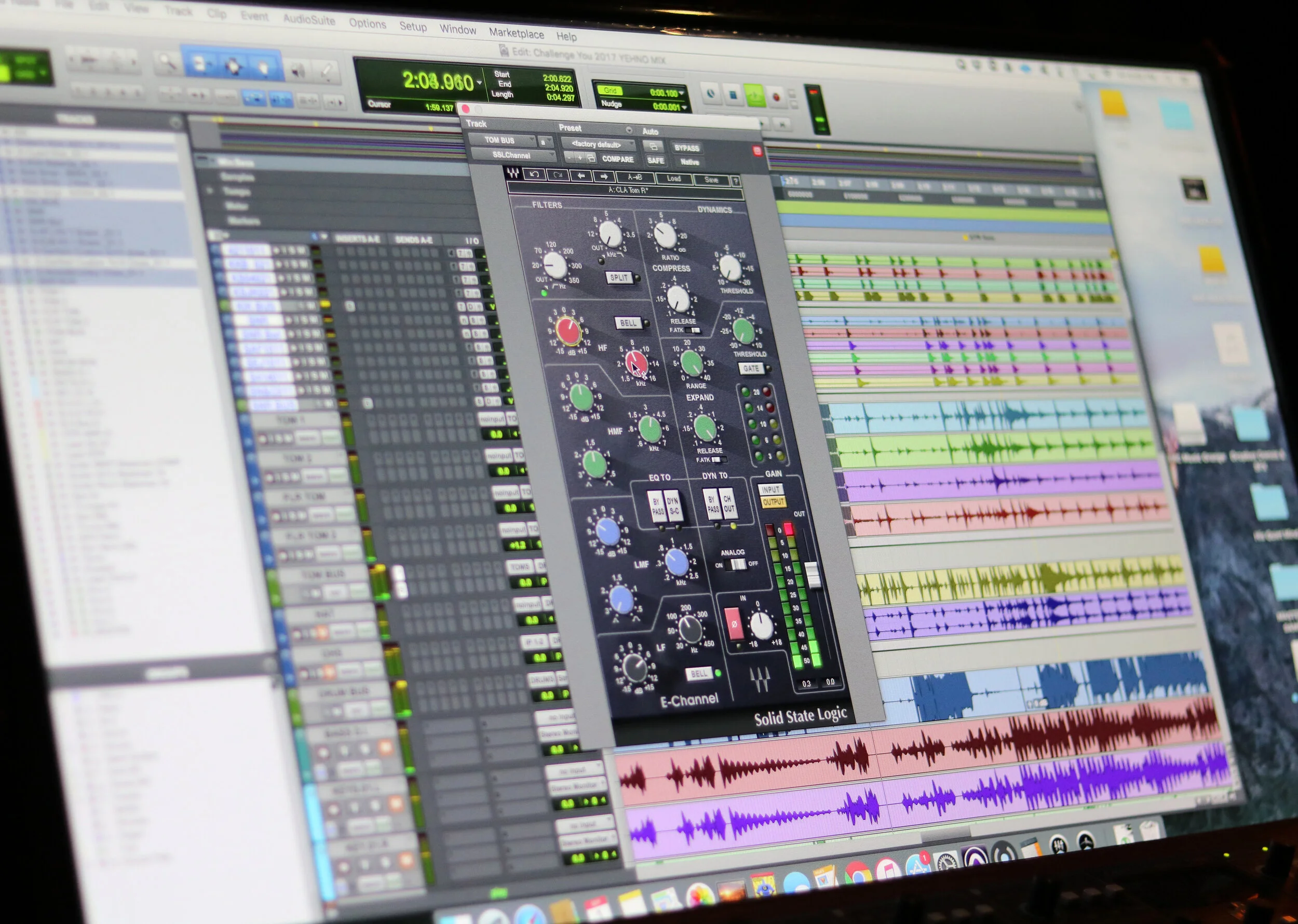The width and height of the screenshot is (1298, 924).
Task: Click the previous preset left arrow
Action: tap(581, 176)
